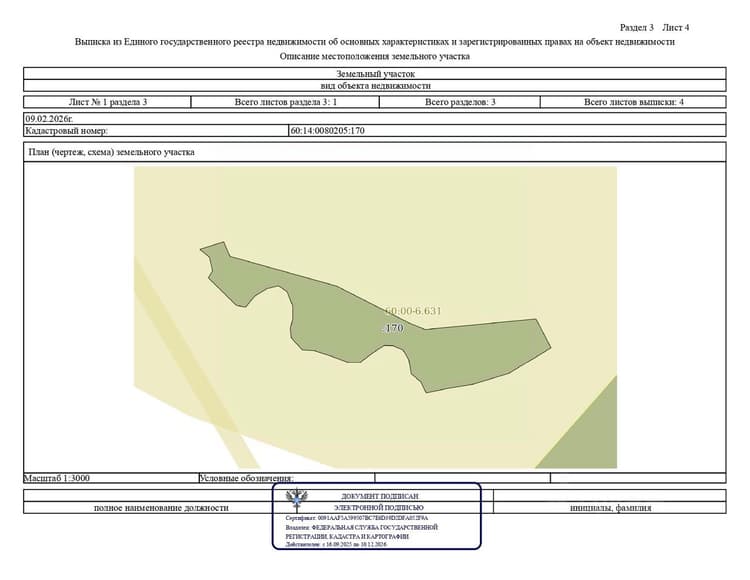Click the parcel label 170 on the map

pos(394,328)
